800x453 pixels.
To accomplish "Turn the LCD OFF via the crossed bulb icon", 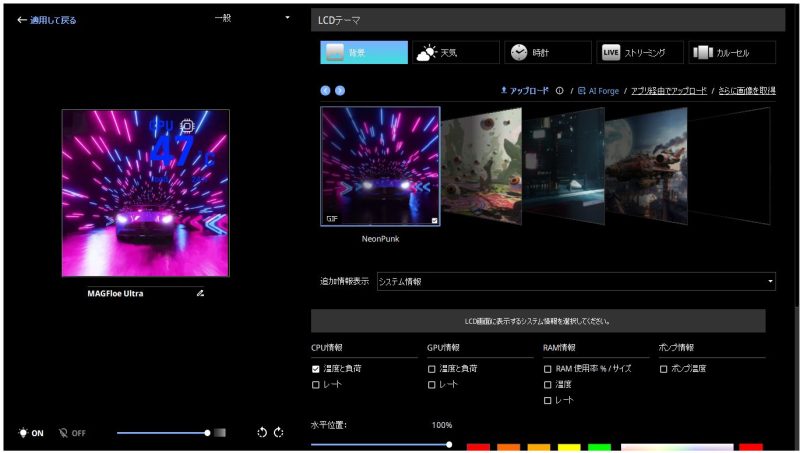I will 72,433.
